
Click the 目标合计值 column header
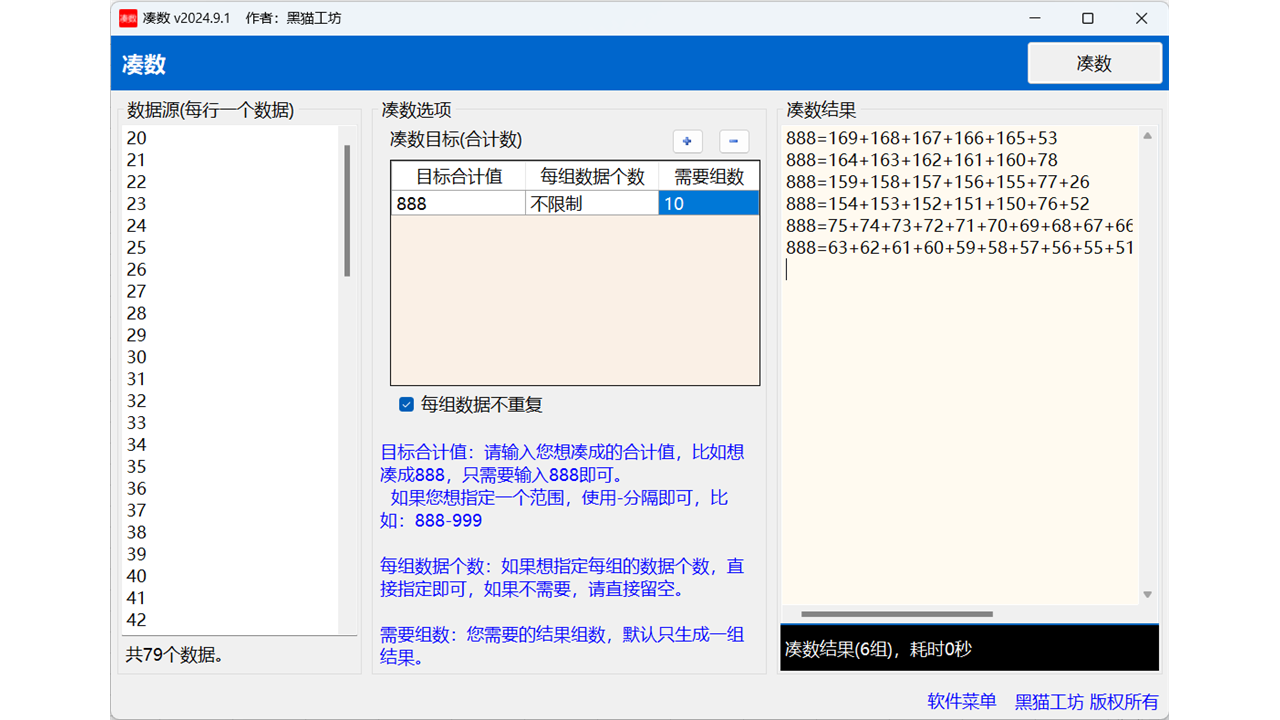coord(457,176)
